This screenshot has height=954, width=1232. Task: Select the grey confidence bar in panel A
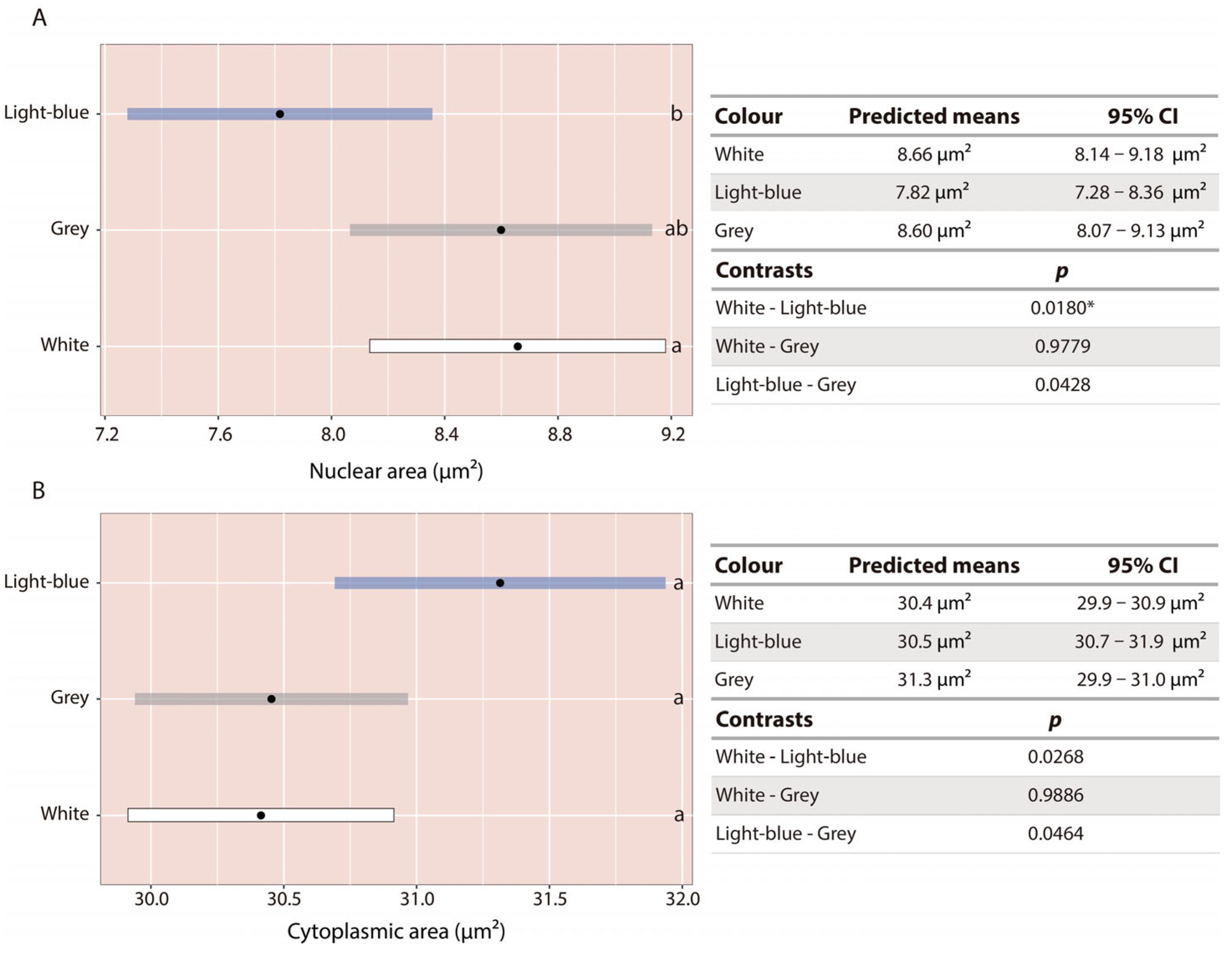click(x=501, y=230)
